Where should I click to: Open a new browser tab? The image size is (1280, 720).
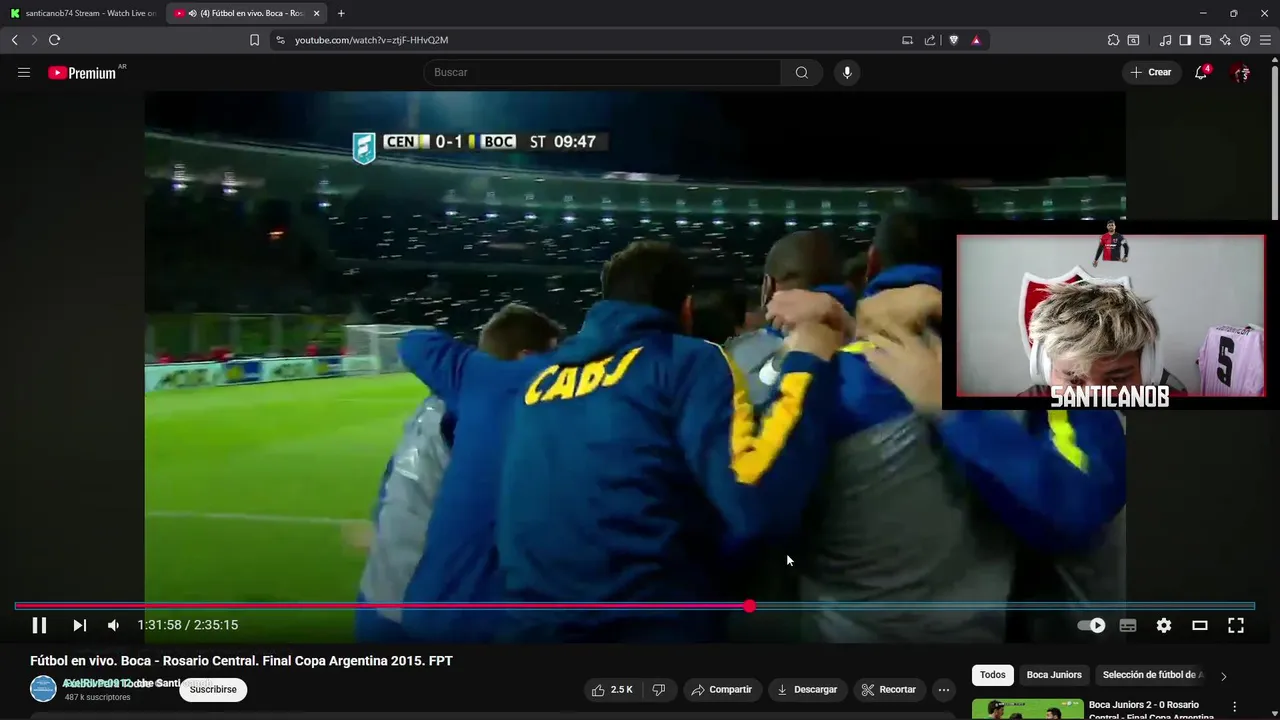tap(341, 13)
